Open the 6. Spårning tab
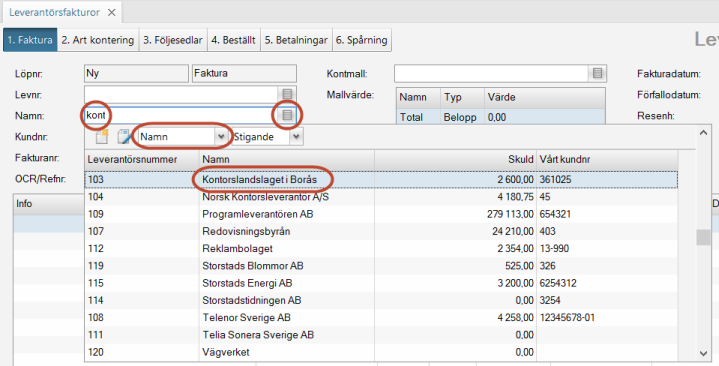The height and width of the screenshot is (366, 719). click(x=361, y=40)
